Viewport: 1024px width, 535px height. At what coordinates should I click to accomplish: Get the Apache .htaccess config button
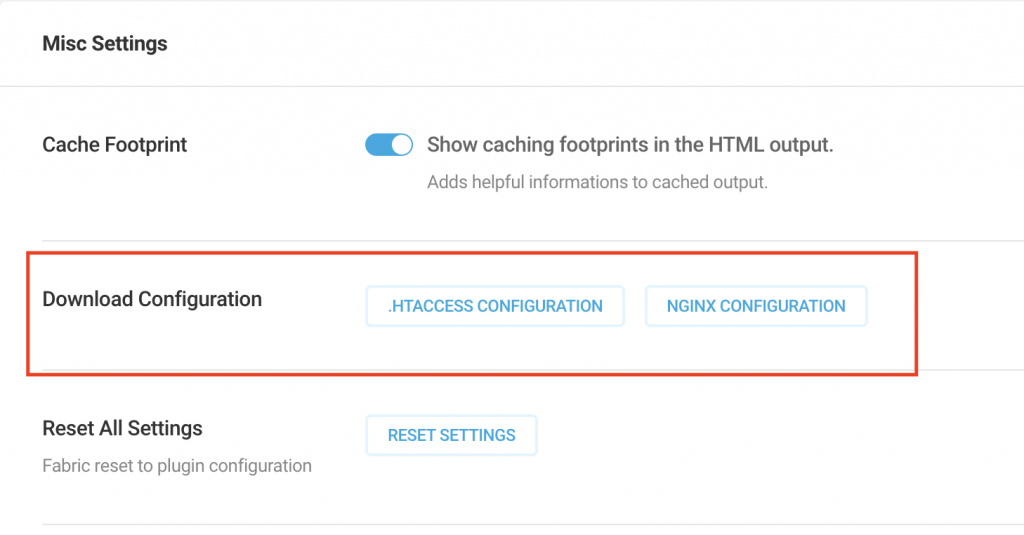click(495, 306)
